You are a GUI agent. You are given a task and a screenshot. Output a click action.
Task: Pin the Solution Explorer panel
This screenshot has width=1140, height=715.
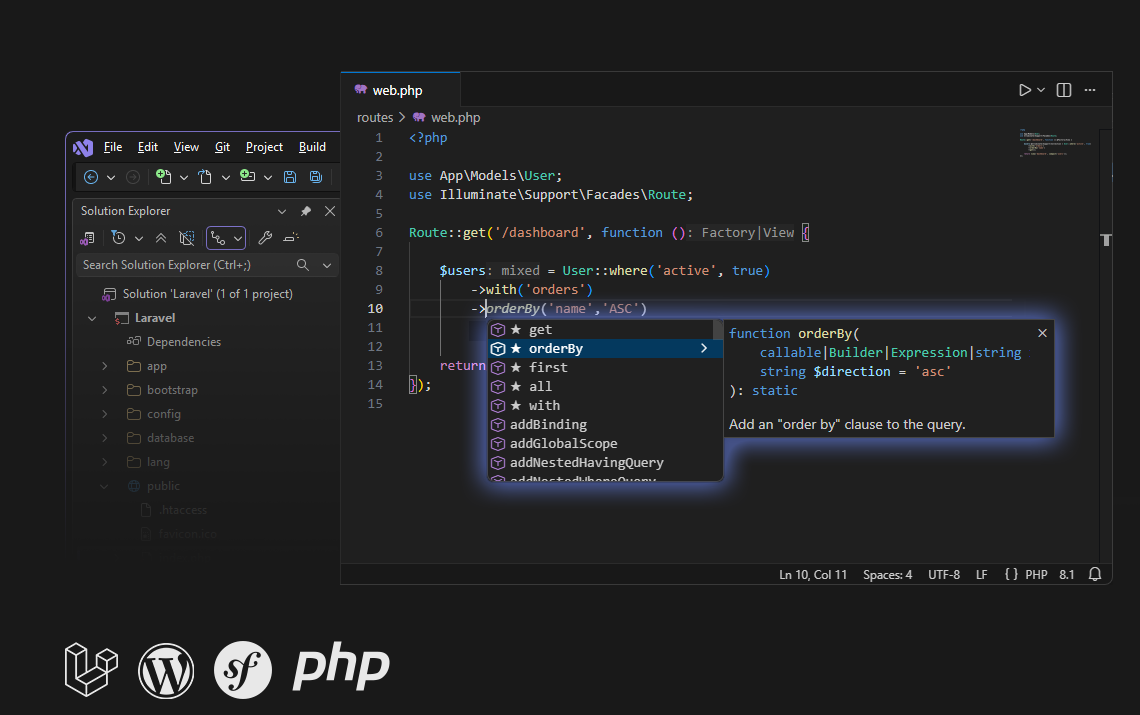(306, 211)
